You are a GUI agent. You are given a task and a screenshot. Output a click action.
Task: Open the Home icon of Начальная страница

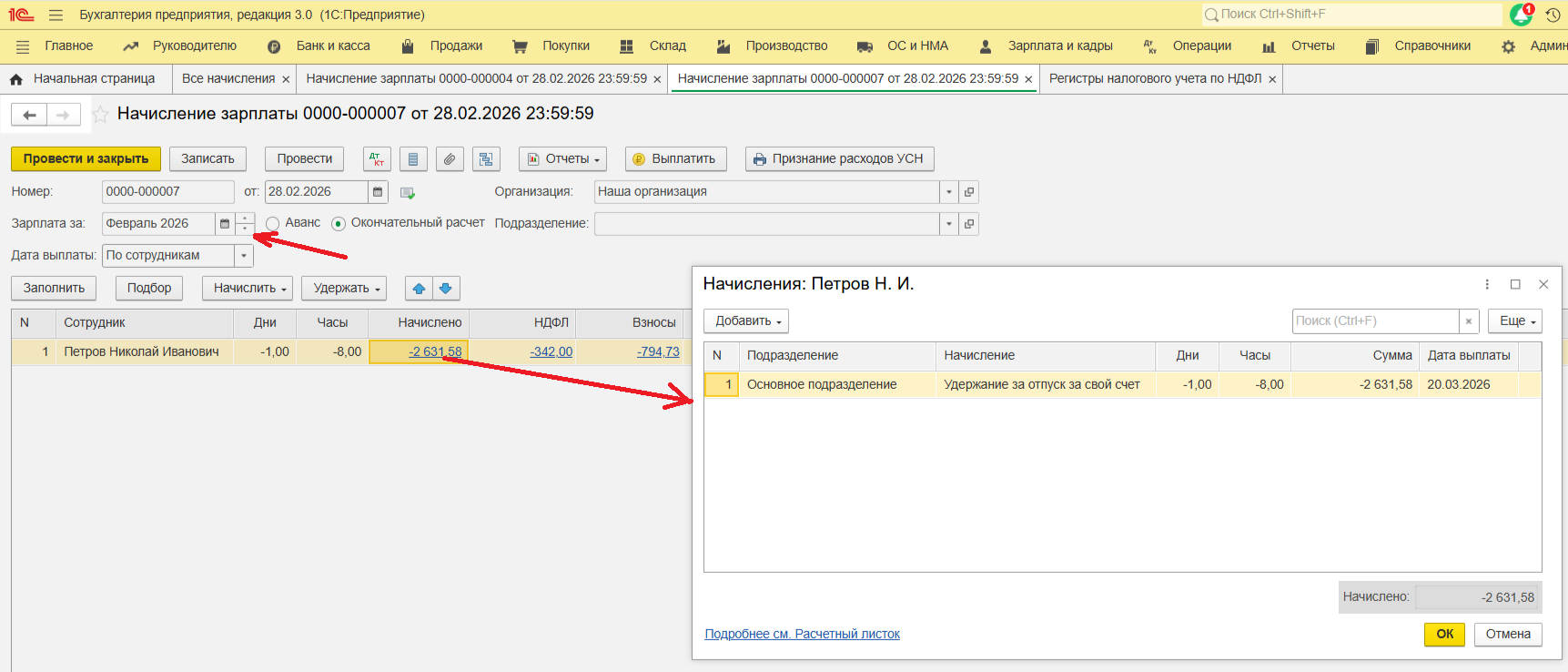click(16, 79)
